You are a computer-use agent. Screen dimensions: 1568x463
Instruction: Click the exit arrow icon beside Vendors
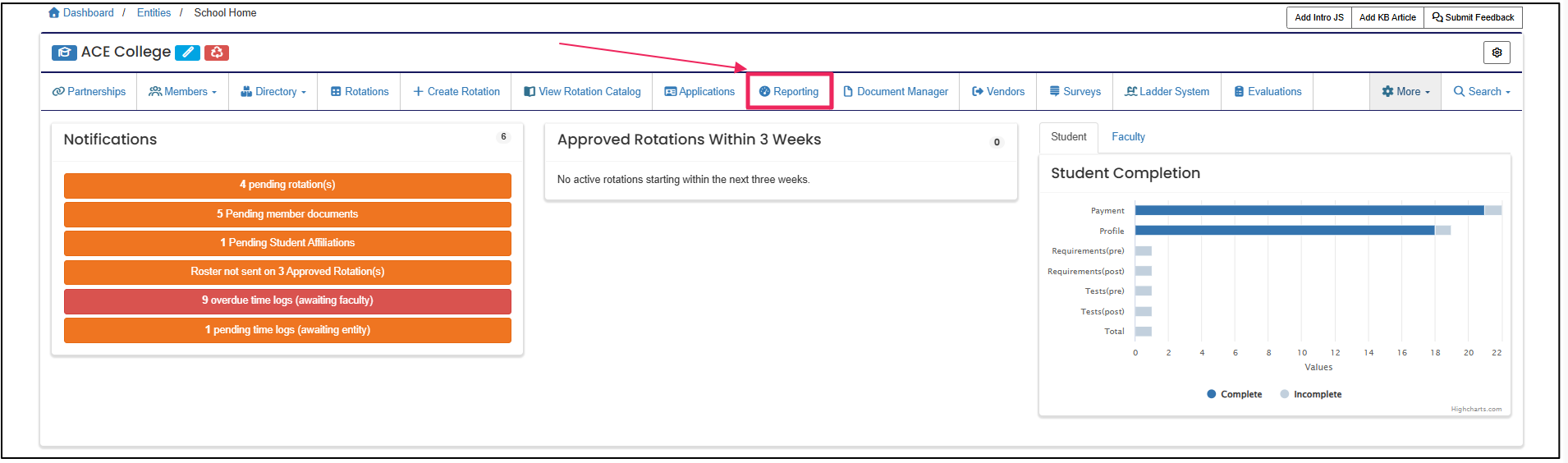click(x=978, y=92)
